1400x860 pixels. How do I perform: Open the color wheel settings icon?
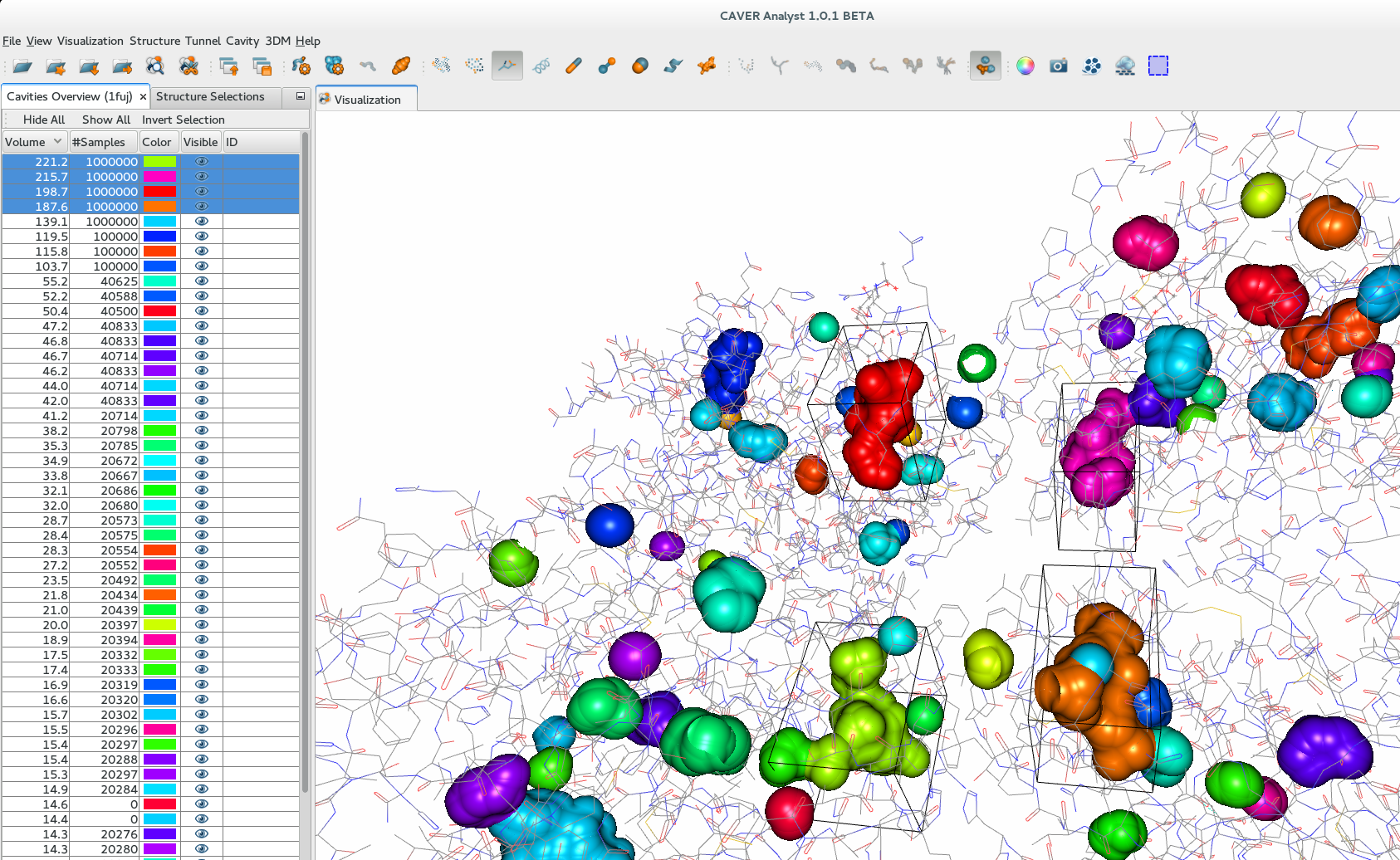[x=1026, y=66]
